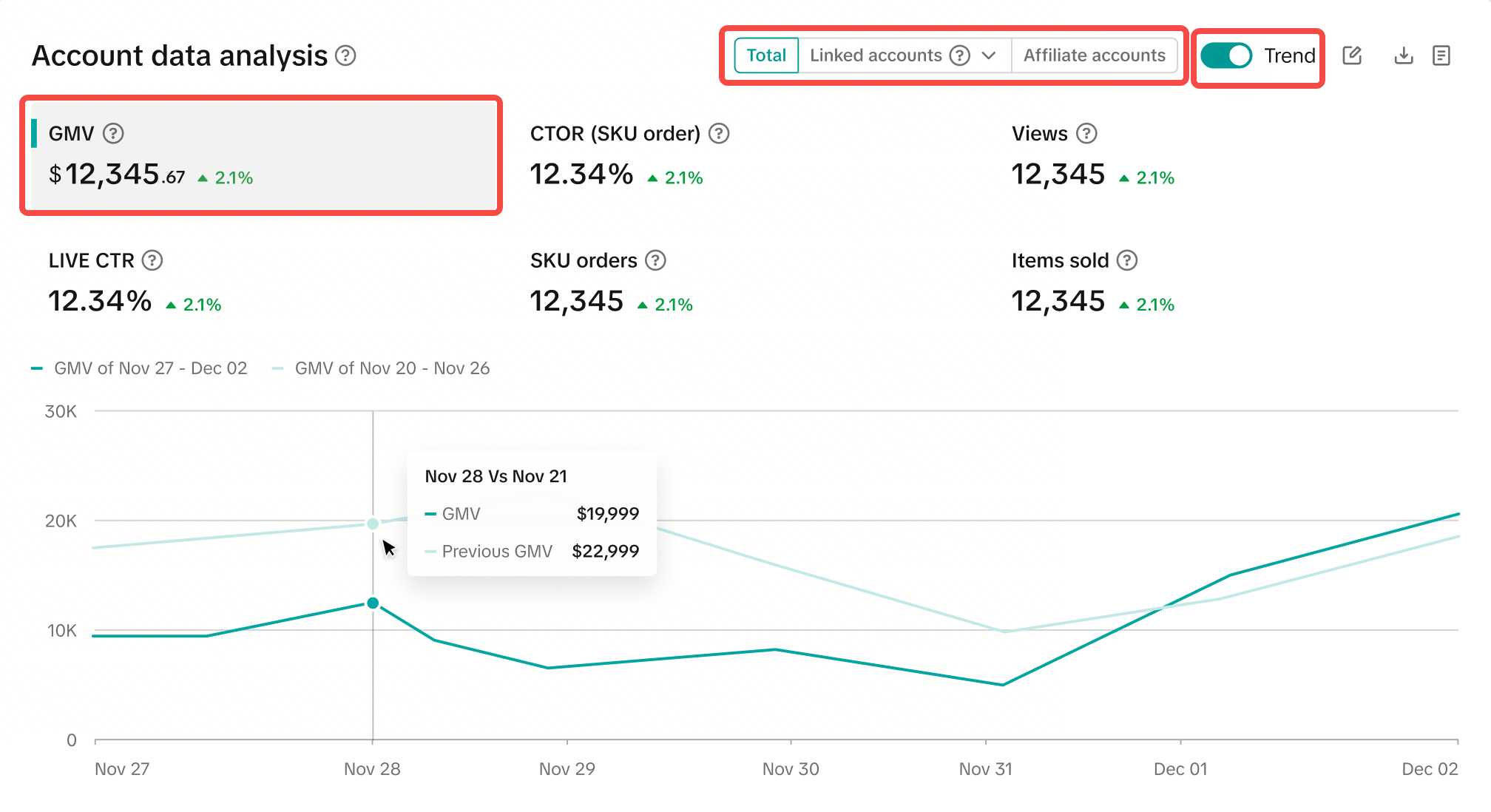Toggle legend GMV of Nov 27 - Dec 02
The width and height of the screenshot is (1491, 812).
(140, 368)
